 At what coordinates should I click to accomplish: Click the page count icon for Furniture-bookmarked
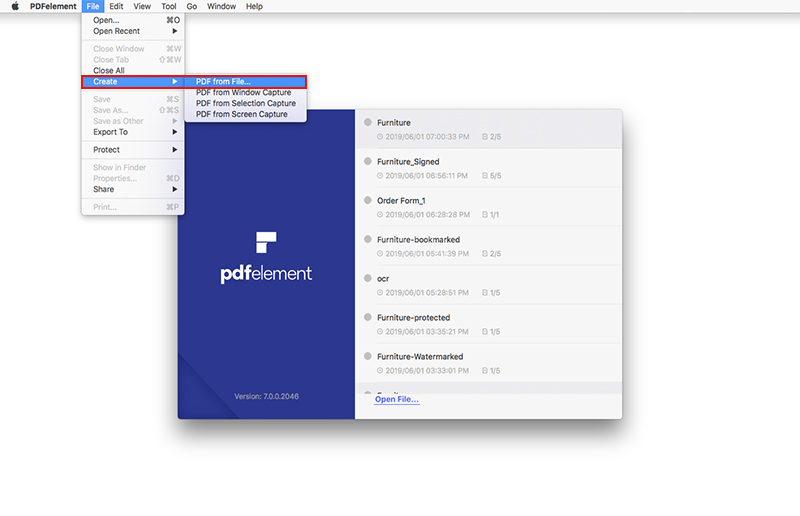click(486, 254)
